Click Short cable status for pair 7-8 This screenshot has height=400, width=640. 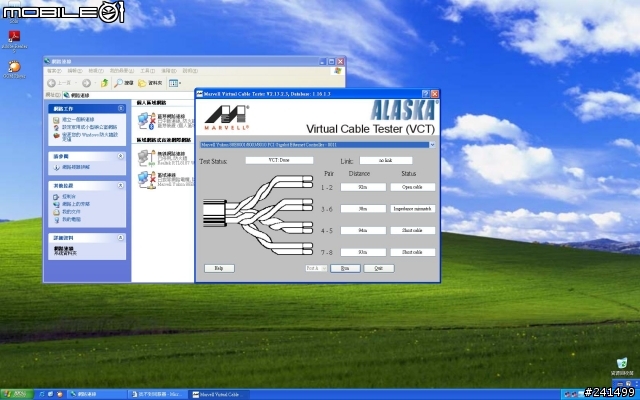tap(413, 252)
